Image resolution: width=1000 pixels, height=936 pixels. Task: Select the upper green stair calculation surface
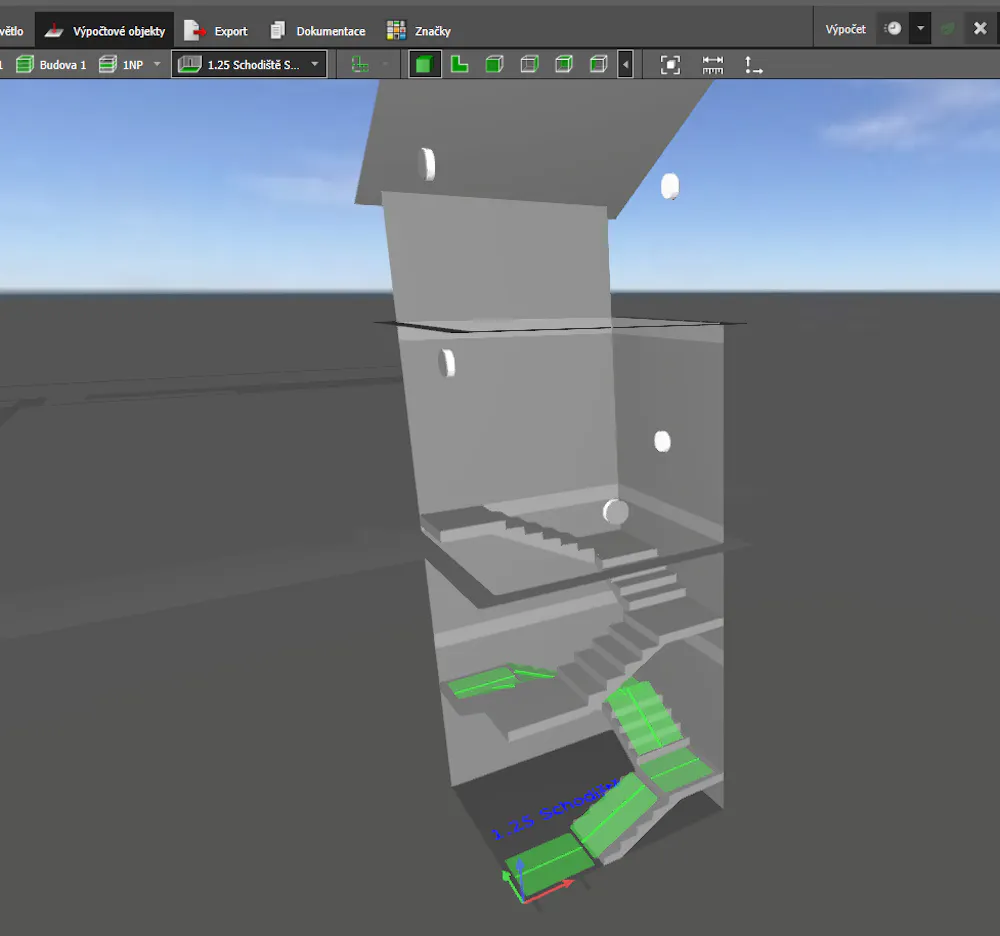click(x=644, y=716)
